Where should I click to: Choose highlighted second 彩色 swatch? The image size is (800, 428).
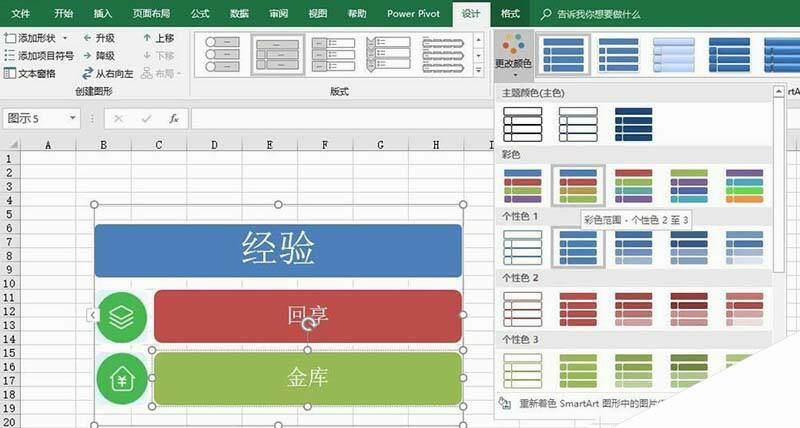pyautogui.click(x=578, y=186)
